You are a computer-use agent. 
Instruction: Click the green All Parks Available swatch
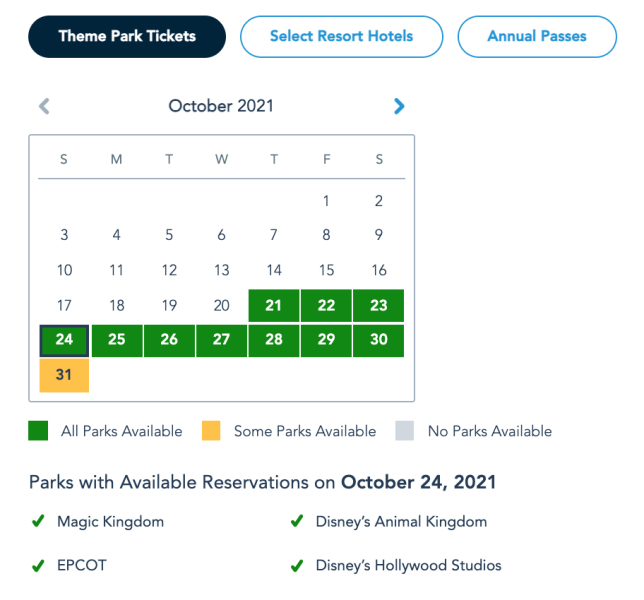tap(38, 431)
